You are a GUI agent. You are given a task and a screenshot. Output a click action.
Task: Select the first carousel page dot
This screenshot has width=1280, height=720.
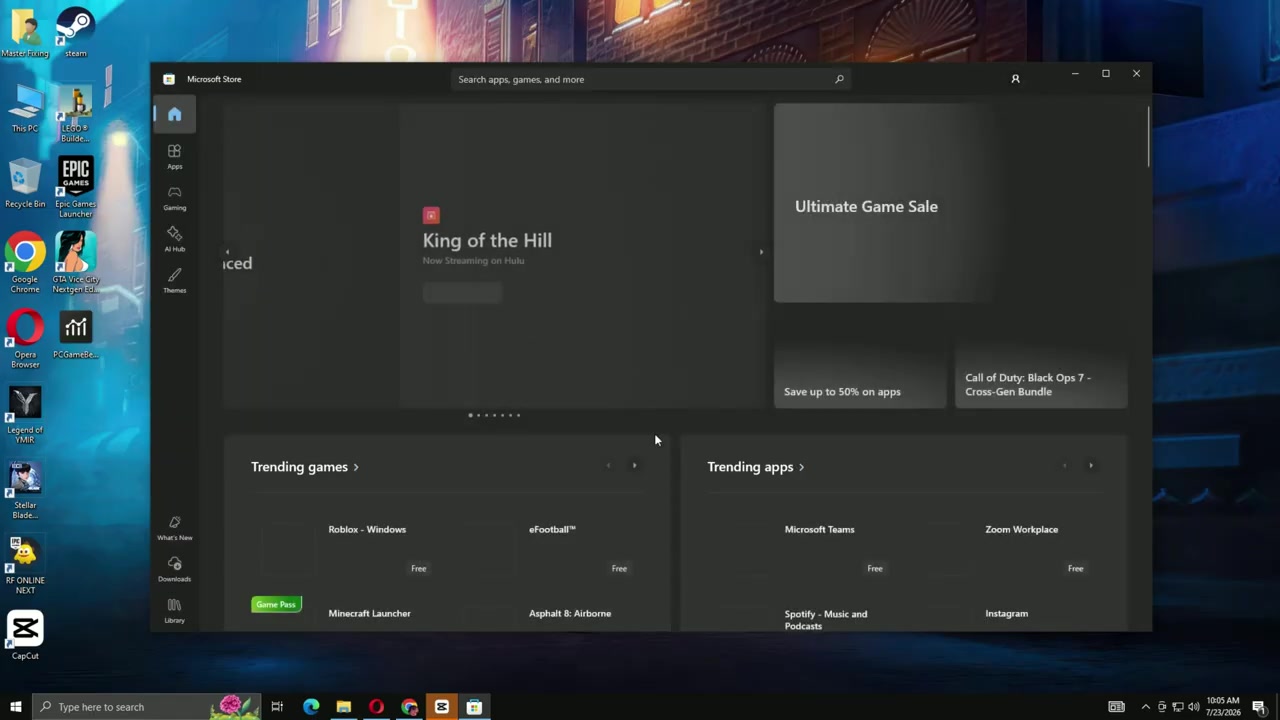[x=470, y=415]
